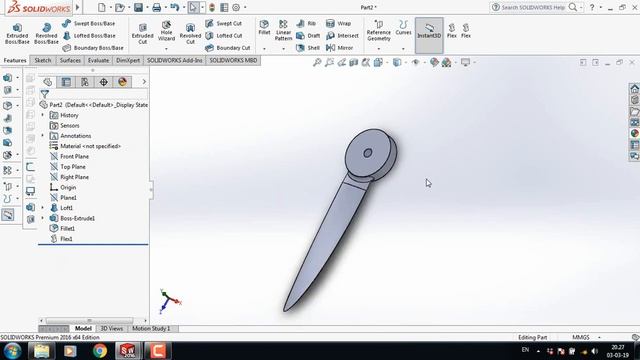The width and height of the screenshot is (640, 360).
Task: Open Google Chrome from the taskbar
Action: click(x=99, y=351)
